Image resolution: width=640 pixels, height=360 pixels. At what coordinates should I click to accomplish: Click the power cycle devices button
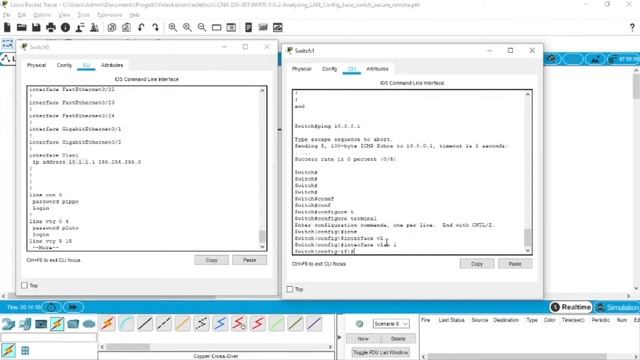click(51, 307)
